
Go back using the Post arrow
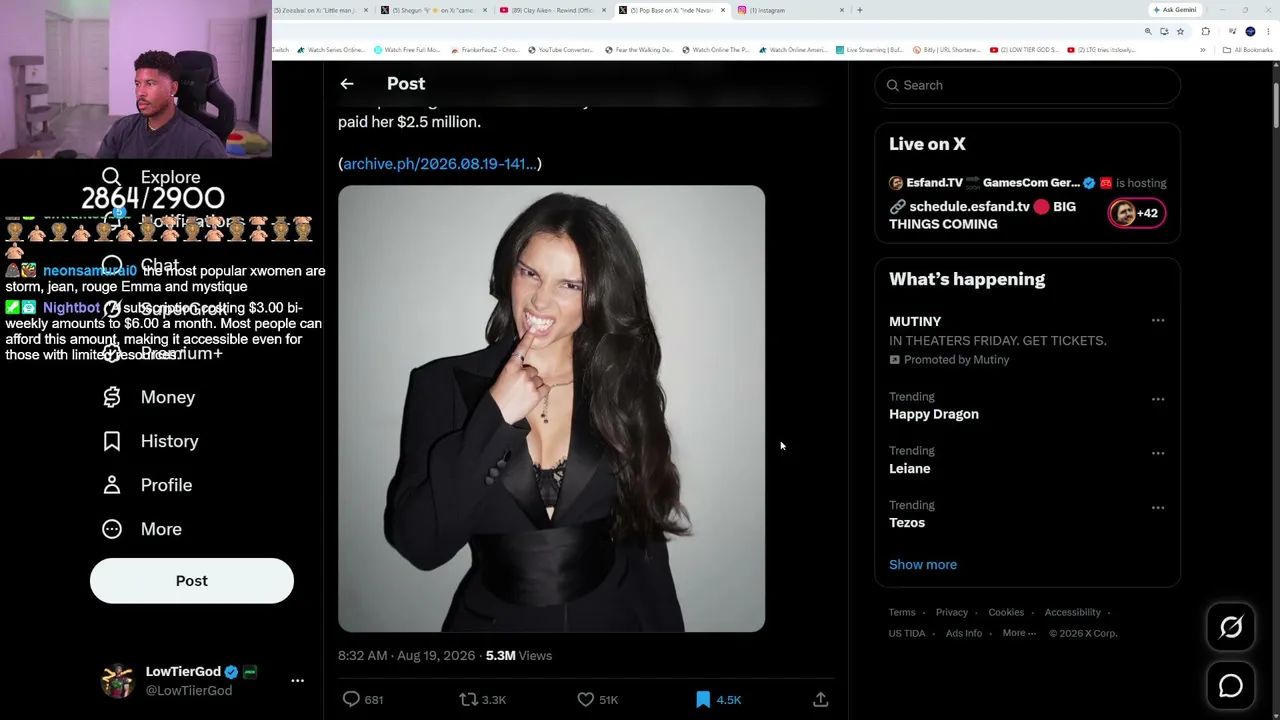pos(347,84)
